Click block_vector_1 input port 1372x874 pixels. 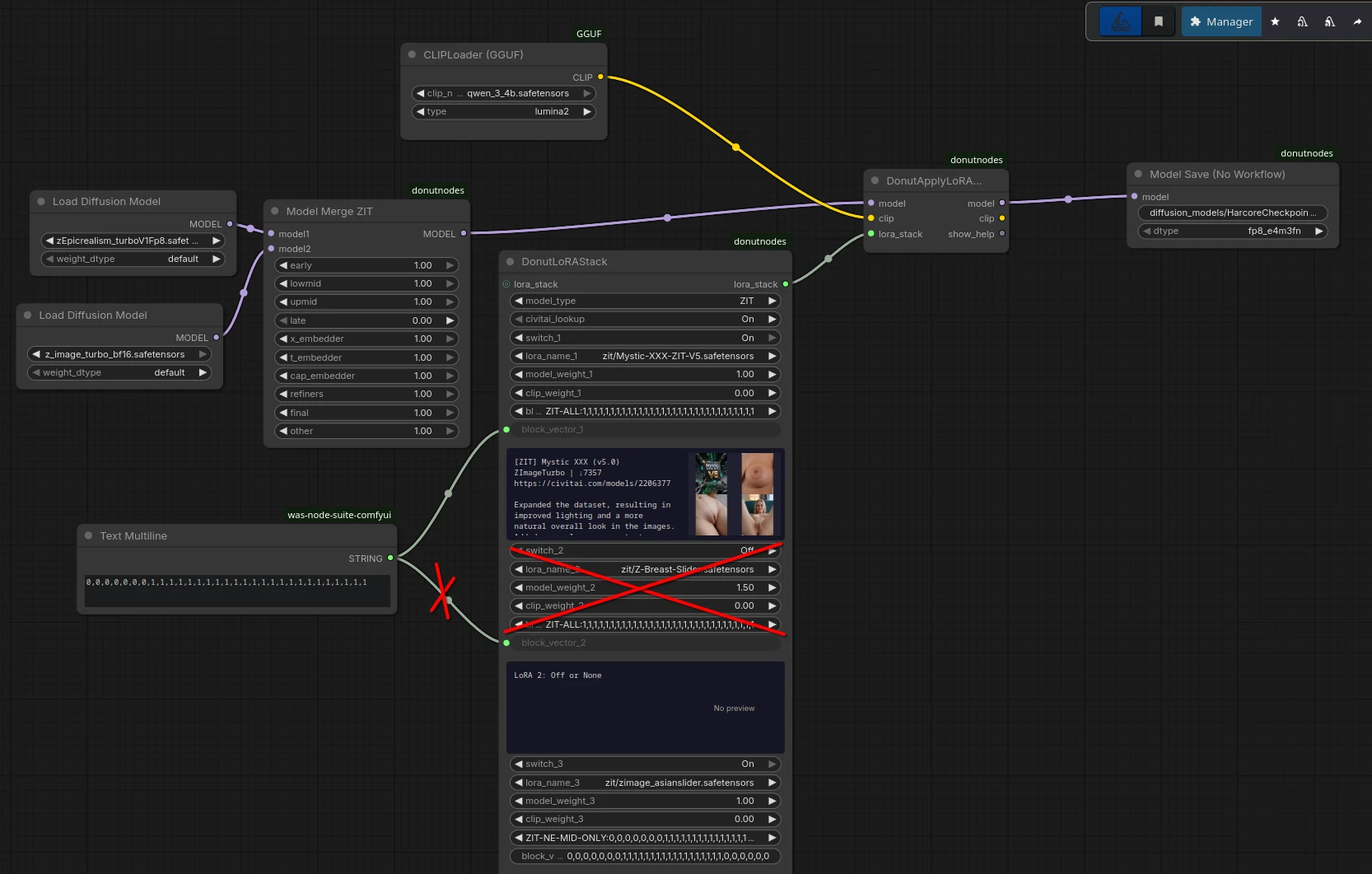click(x=506, y=429)
